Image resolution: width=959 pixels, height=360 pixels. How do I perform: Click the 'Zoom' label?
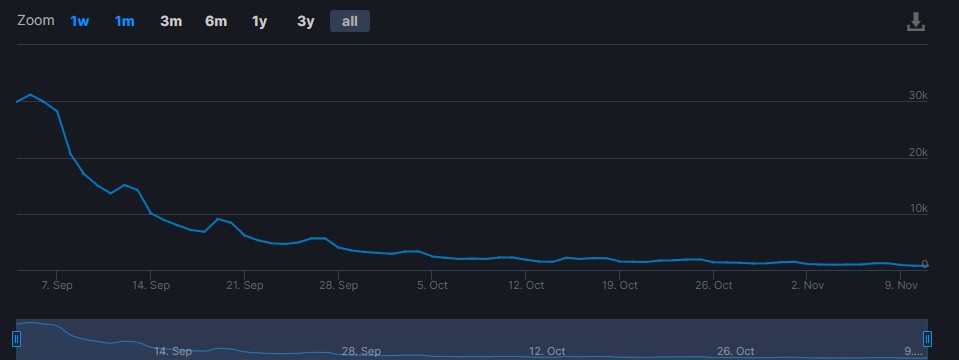(35, 20)
